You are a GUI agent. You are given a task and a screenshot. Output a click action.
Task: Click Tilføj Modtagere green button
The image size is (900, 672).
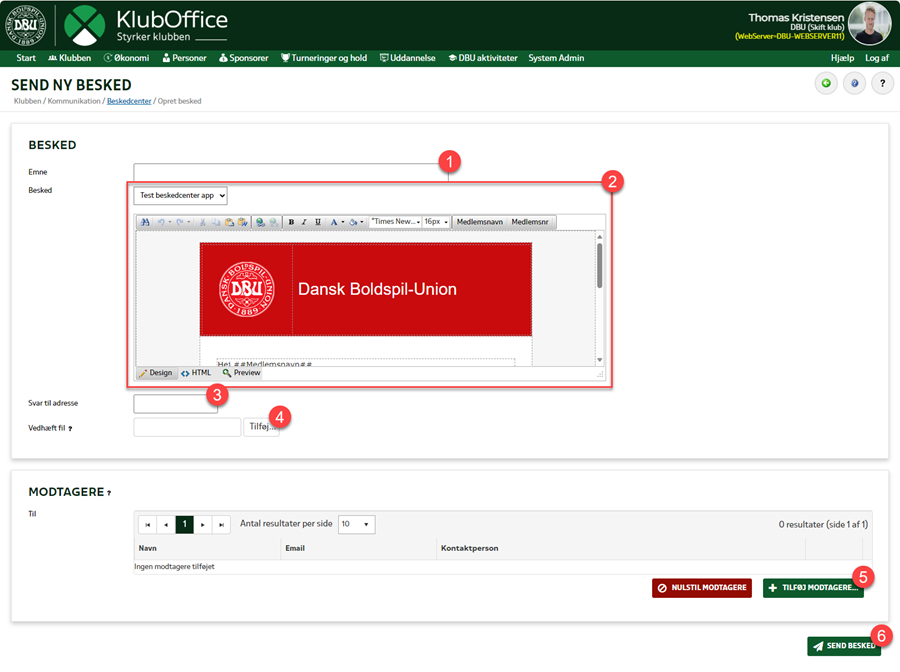(x=813, y=588)
